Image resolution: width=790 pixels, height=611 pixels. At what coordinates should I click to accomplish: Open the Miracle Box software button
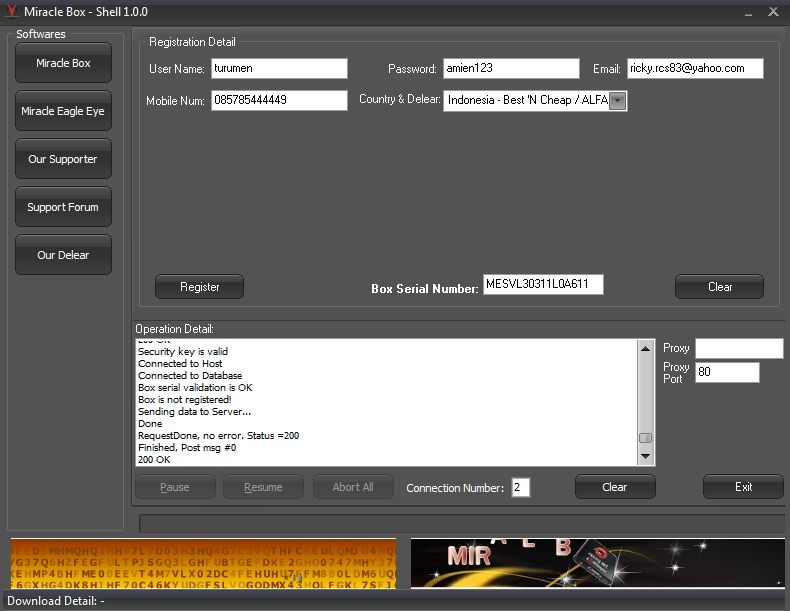pos(63,63)
